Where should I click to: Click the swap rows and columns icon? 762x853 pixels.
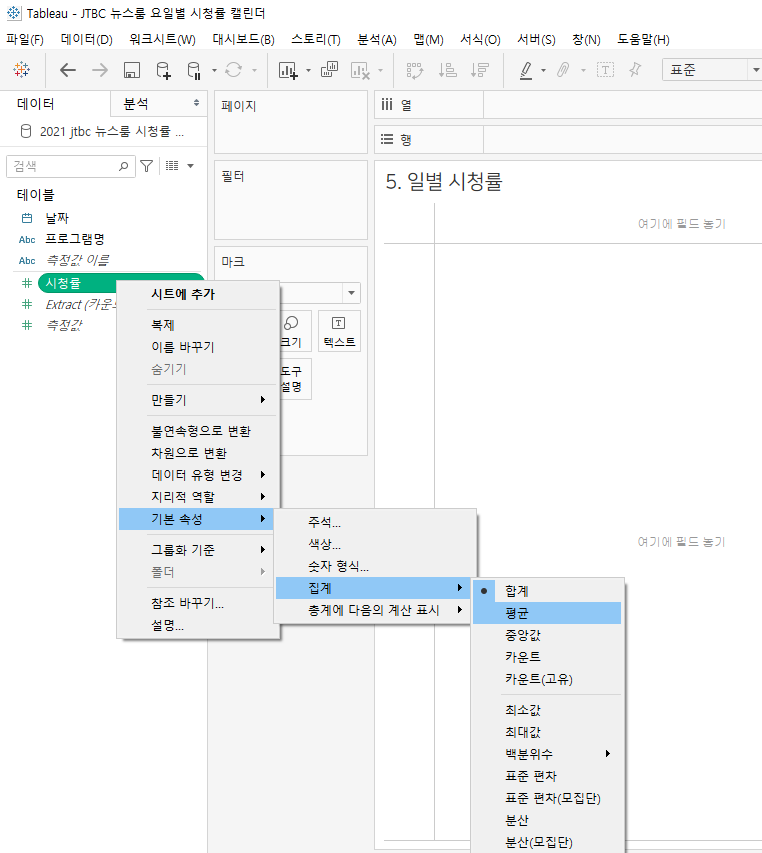(414, 70)
